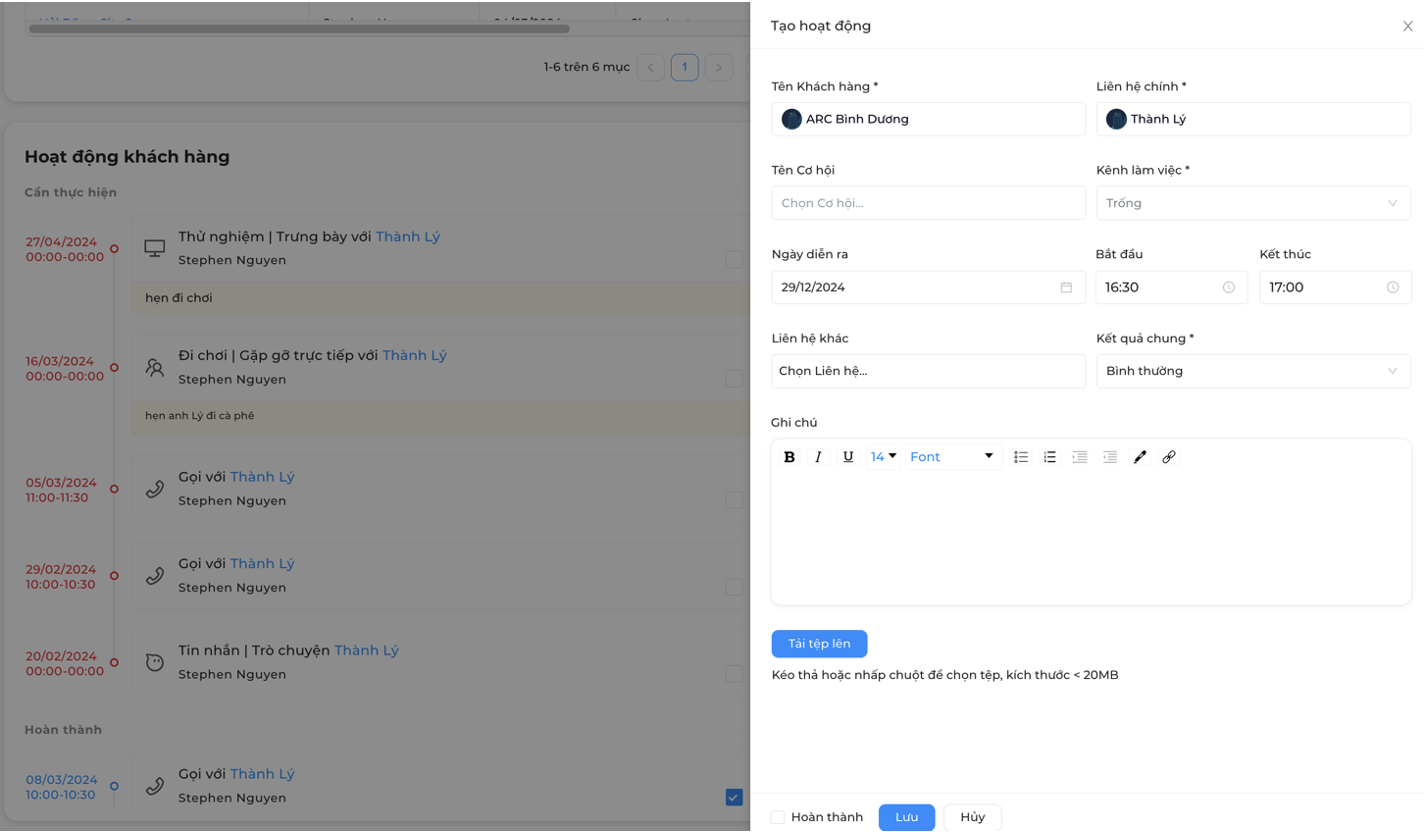Click ARC Bình Dương customer avatar
This screenshot has width=1426, height=832.
click(792, 119)
